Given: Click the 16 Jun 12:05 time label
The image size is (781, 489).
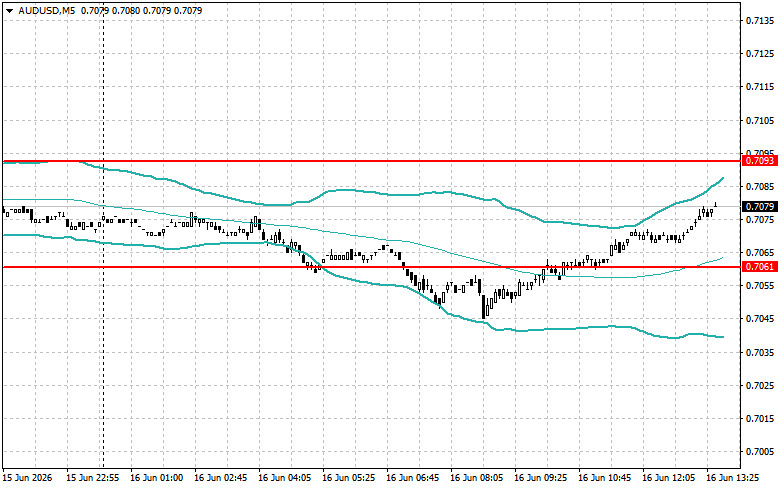Looking at the screenshot, I should [x=668, y=478].
